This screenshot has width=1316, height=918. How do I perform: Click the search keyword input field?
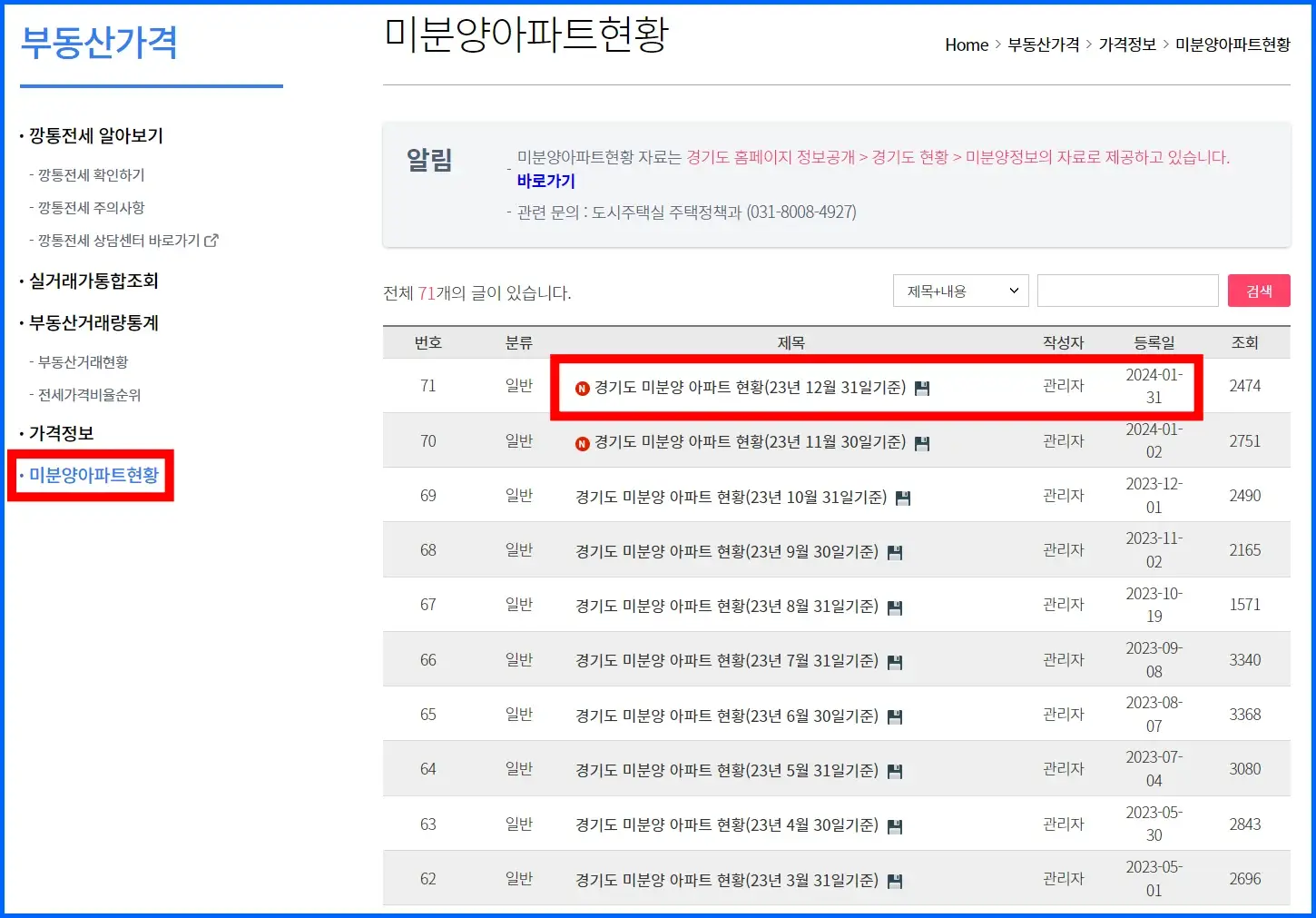click(1127, 291)
